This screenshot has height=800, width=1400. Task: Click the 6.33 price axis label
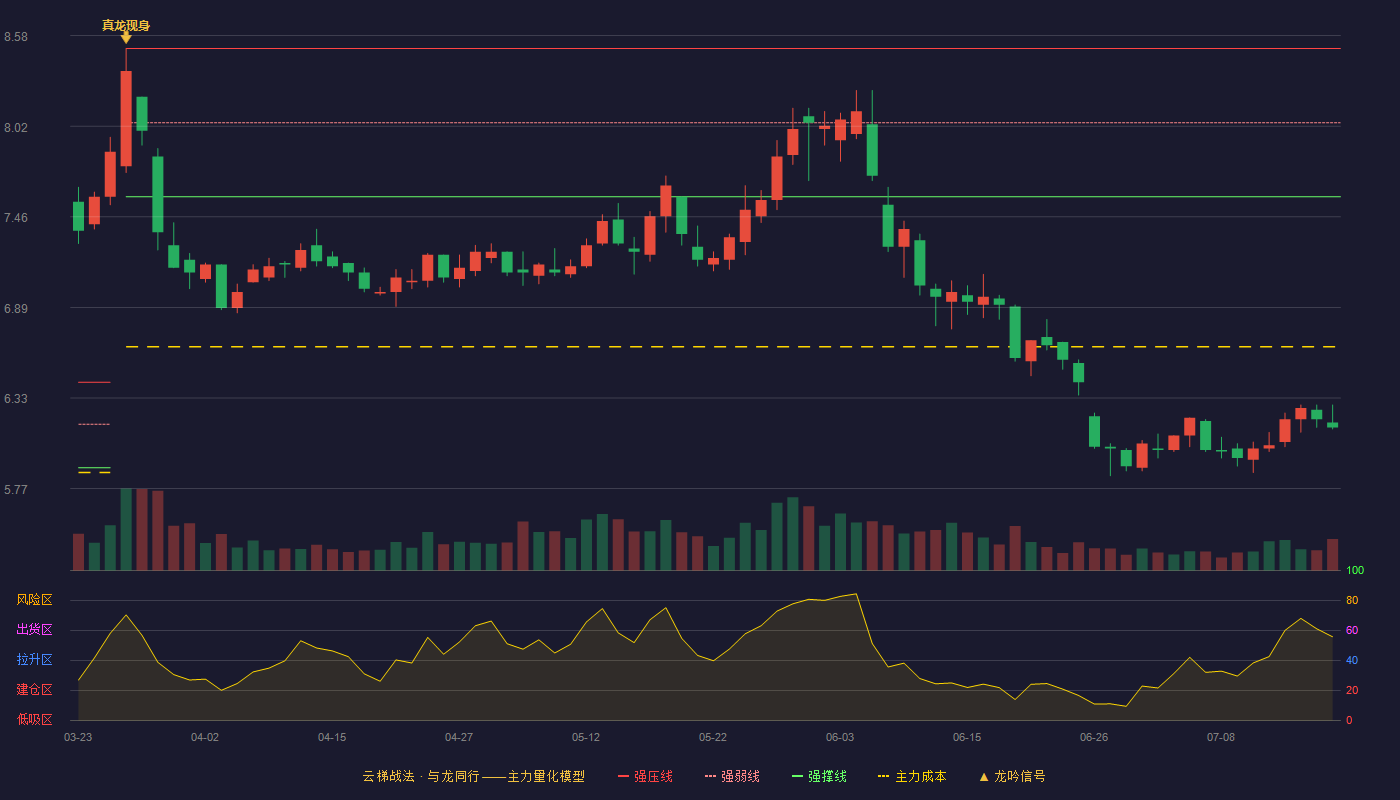(x=16, y=399)
